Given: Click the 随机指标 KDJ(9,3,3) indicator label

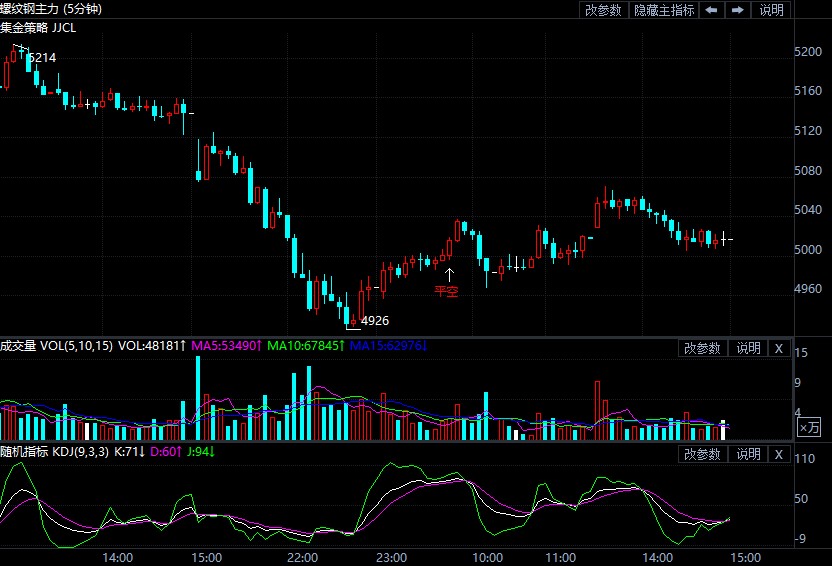Looking at the screenshot, I should 54,453.
